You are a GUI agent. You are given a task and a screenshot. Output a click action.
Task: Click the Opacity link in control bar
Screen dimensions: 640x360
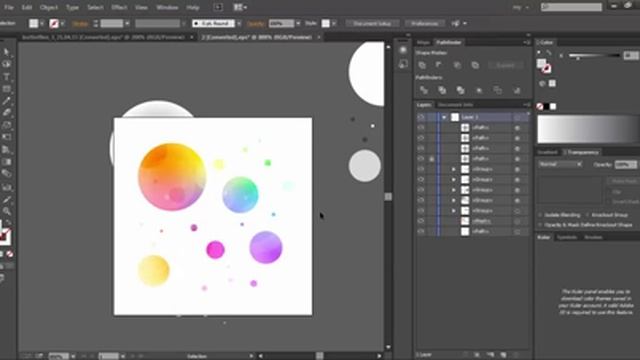click(x=256, y=24)
